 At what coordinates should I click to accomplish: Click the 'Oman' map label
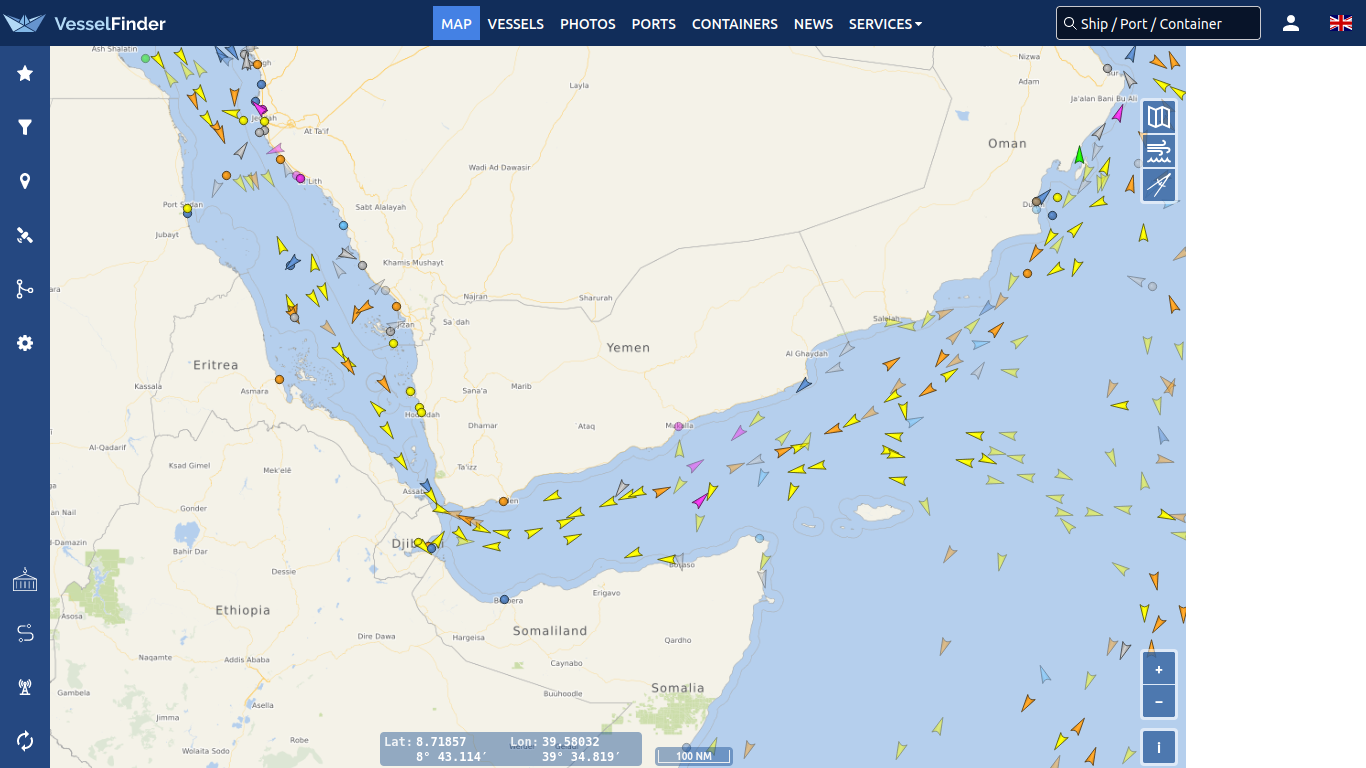coord(1007,143)
